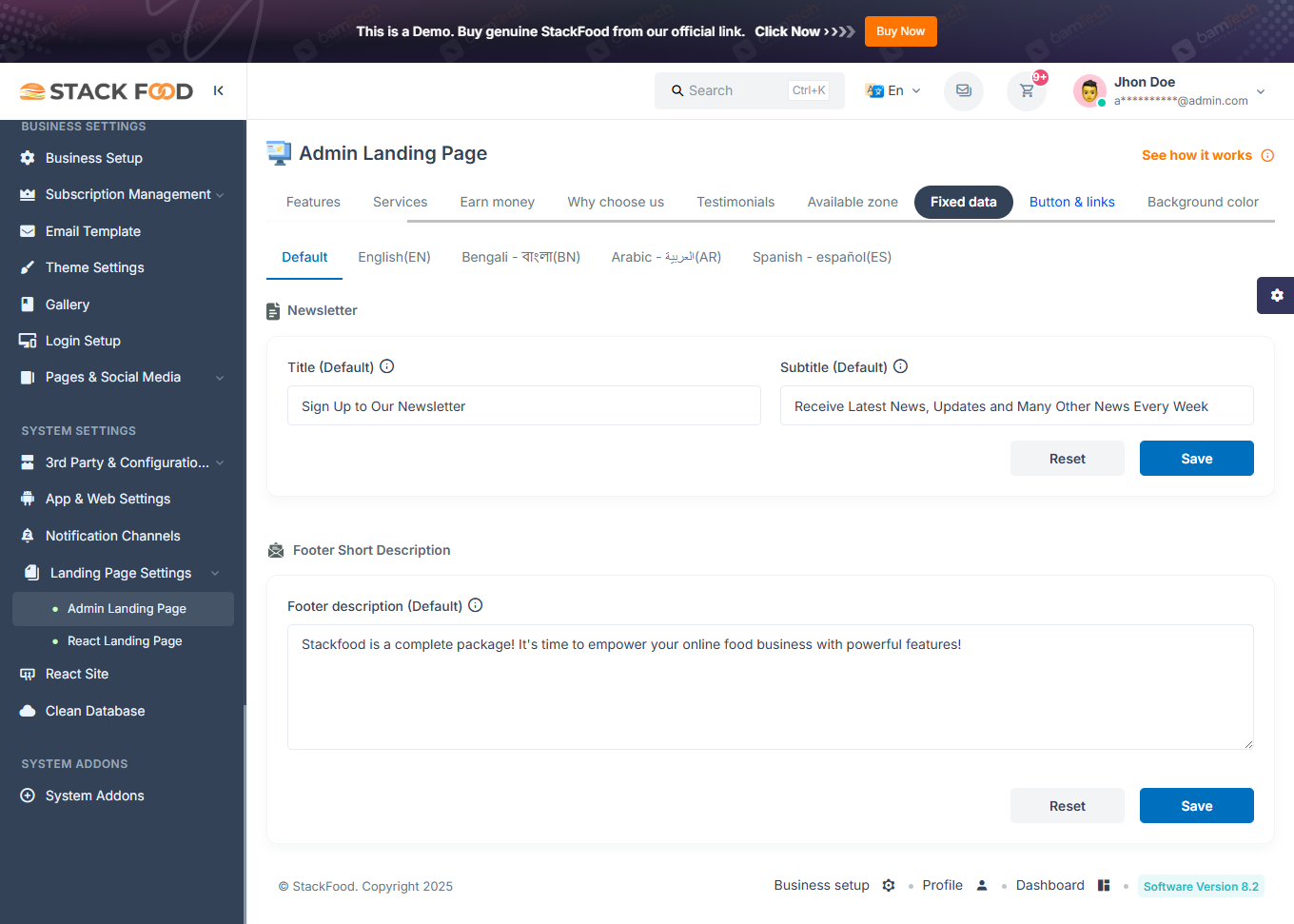The height and width of the screenshot is (924, 1294).
Task: Click the Clean Database cloud icon
Action: [28, 711]
